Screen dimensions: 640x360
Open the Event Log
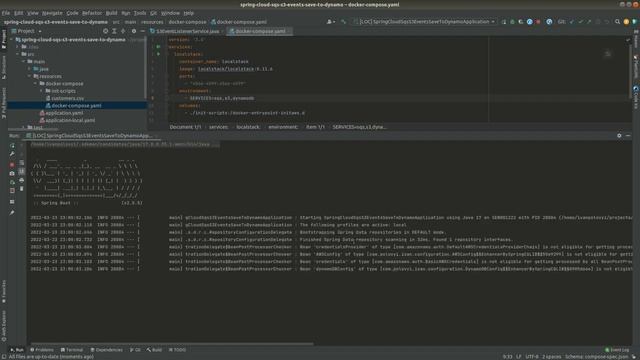pos(617,350)
